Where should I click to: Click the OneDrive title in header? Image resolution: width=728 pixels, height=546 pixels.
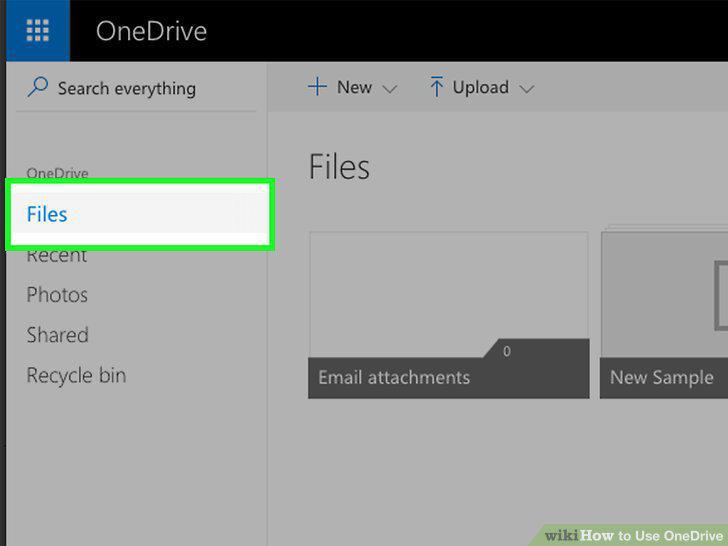click(x=151, y=31)
